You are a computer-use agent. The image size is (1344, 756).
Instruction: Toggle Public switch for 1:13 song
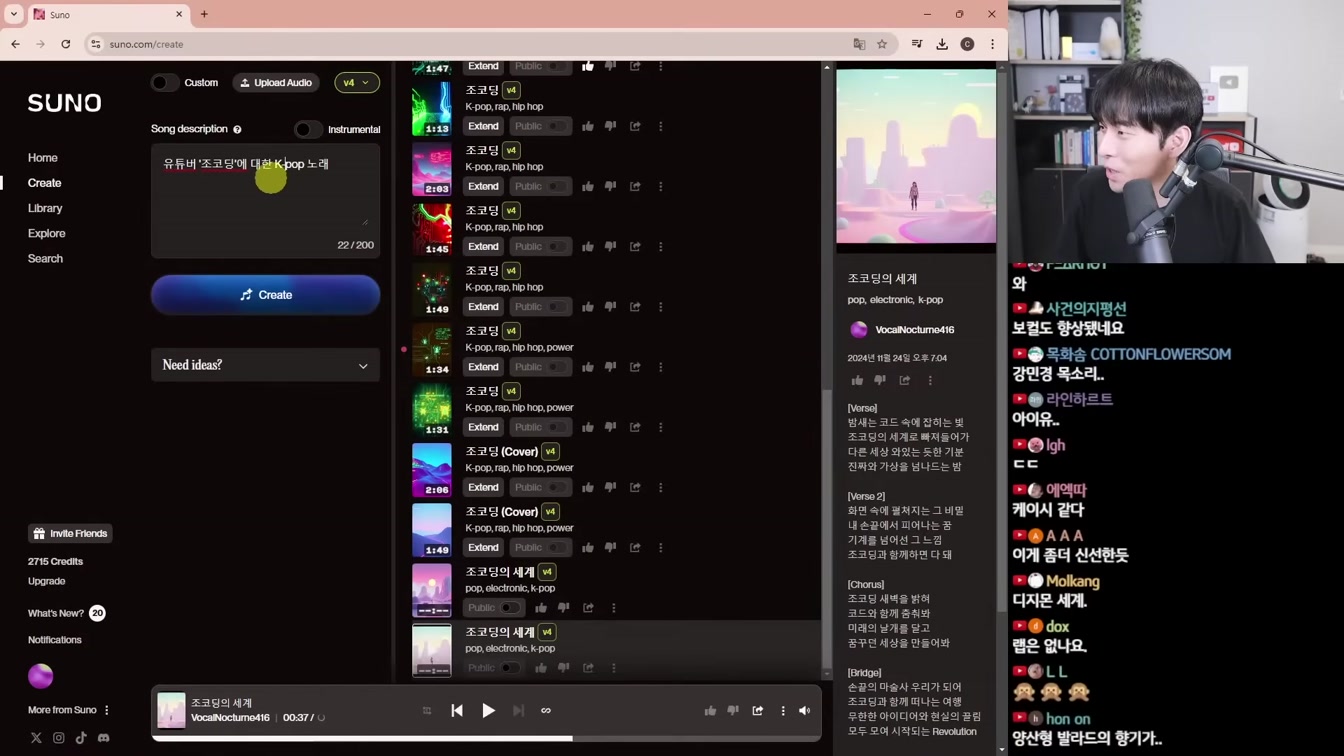pyautogui.click(x=555, y=126)
